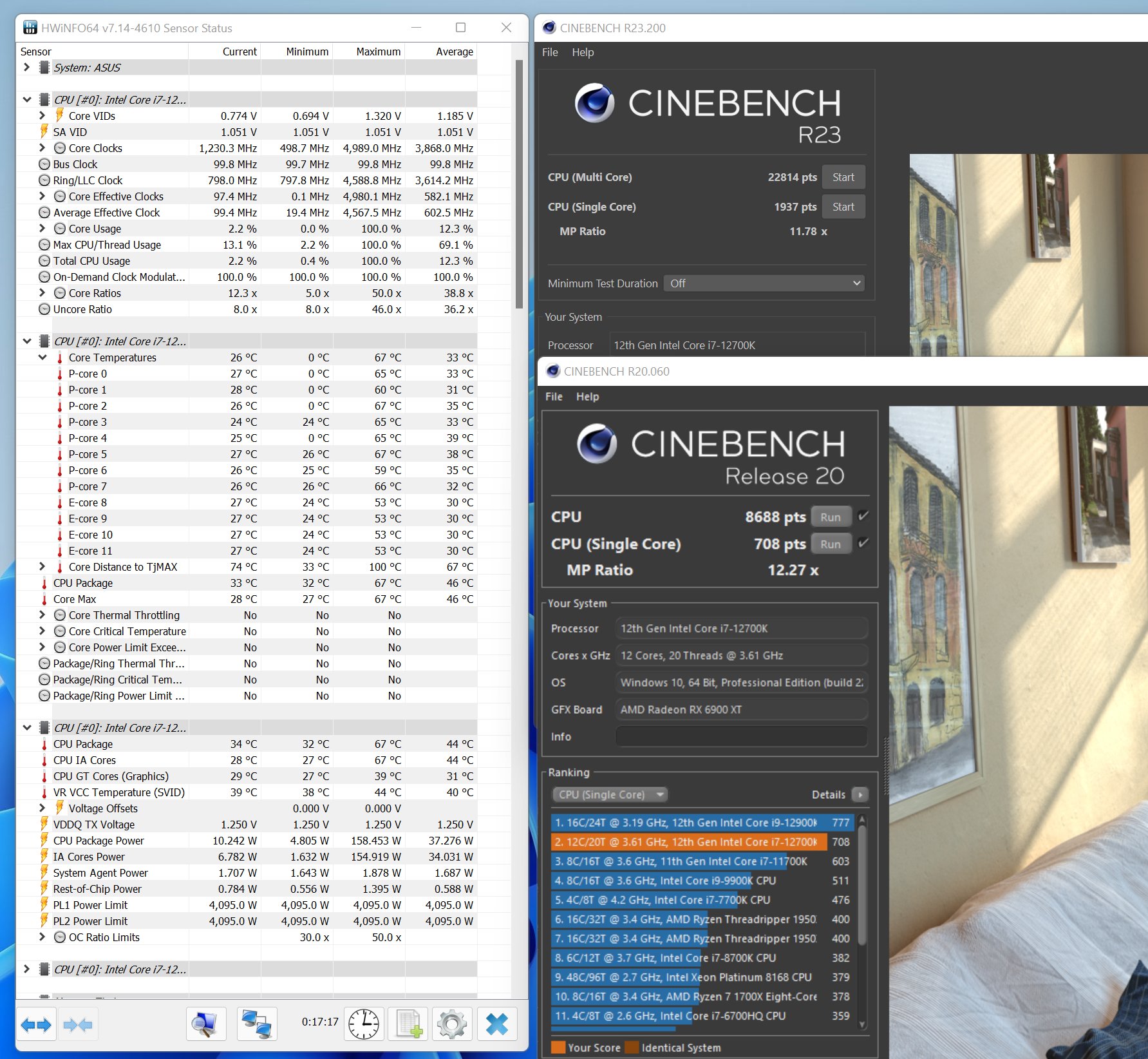Viewport: 1148px width, 1059px height.
Task: Open the Minimum Test Duration dropdown
Action: coord(764,283)
